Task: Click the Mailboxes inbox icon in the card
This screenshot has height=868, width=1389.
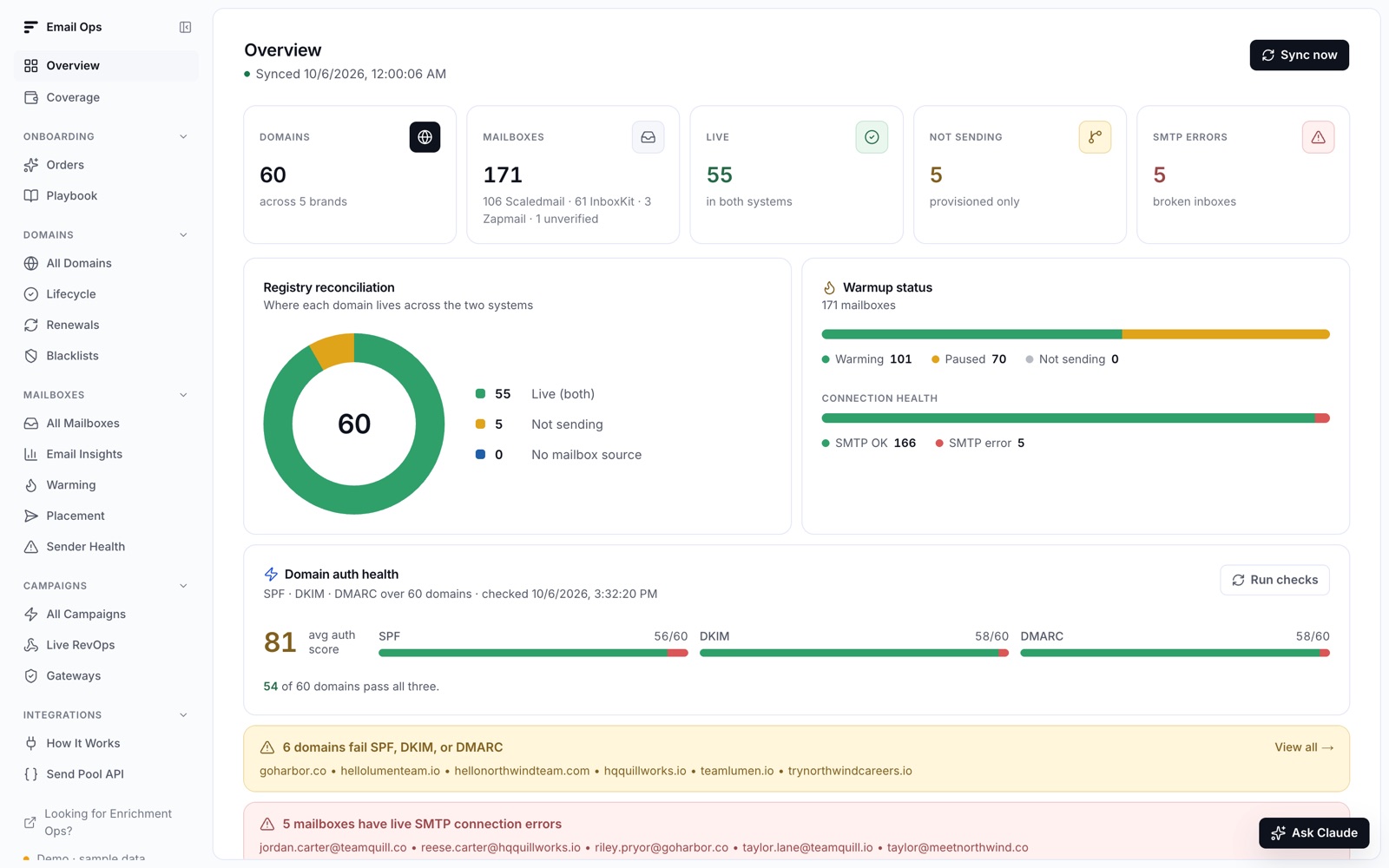Action: point(648,137)
